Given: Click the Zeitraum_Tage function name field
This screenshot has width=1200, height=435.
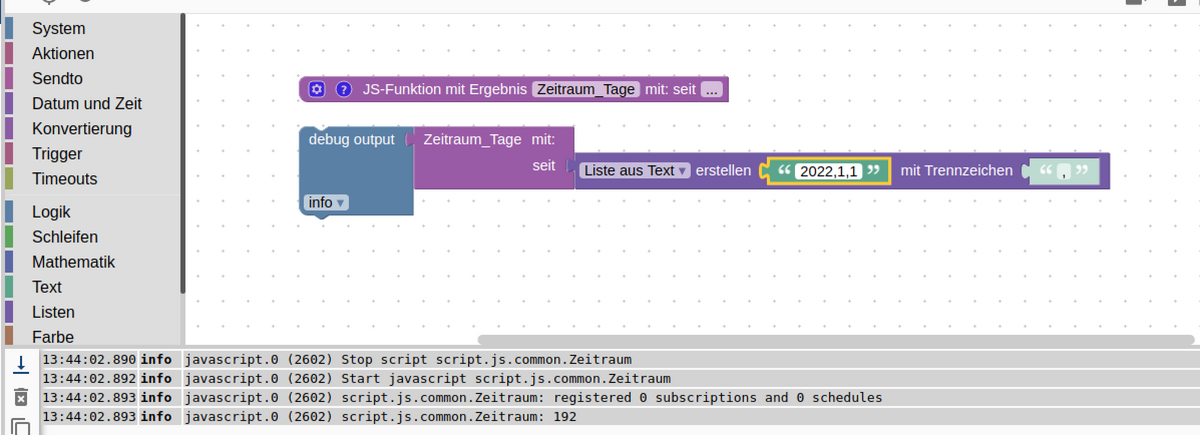Looking at the screenshot, I should point(586,89).
